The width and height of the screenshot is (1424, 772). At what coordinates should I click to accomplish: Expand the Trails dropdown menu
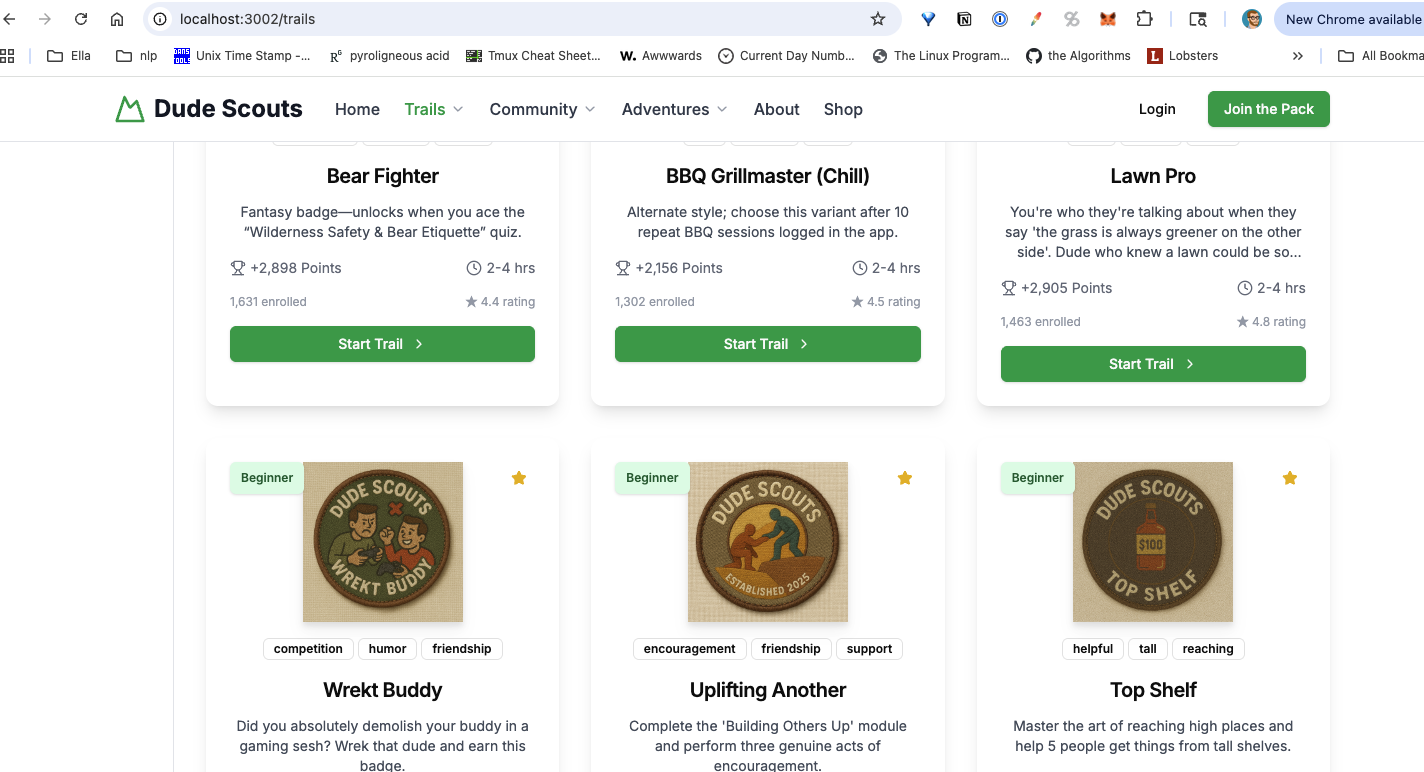pyautogui.click(x=434, y=109)
